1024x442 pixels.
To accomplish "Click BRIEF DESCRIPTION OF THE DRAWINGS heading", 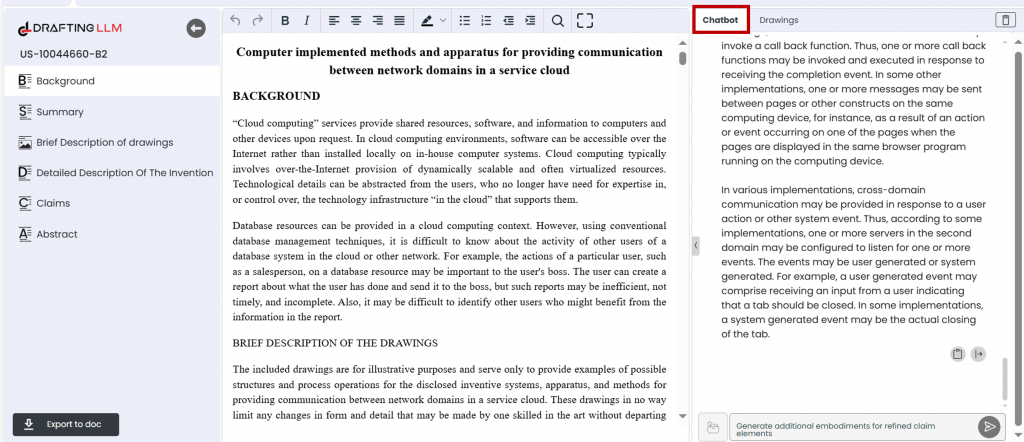I will click(x=335, y=343).
